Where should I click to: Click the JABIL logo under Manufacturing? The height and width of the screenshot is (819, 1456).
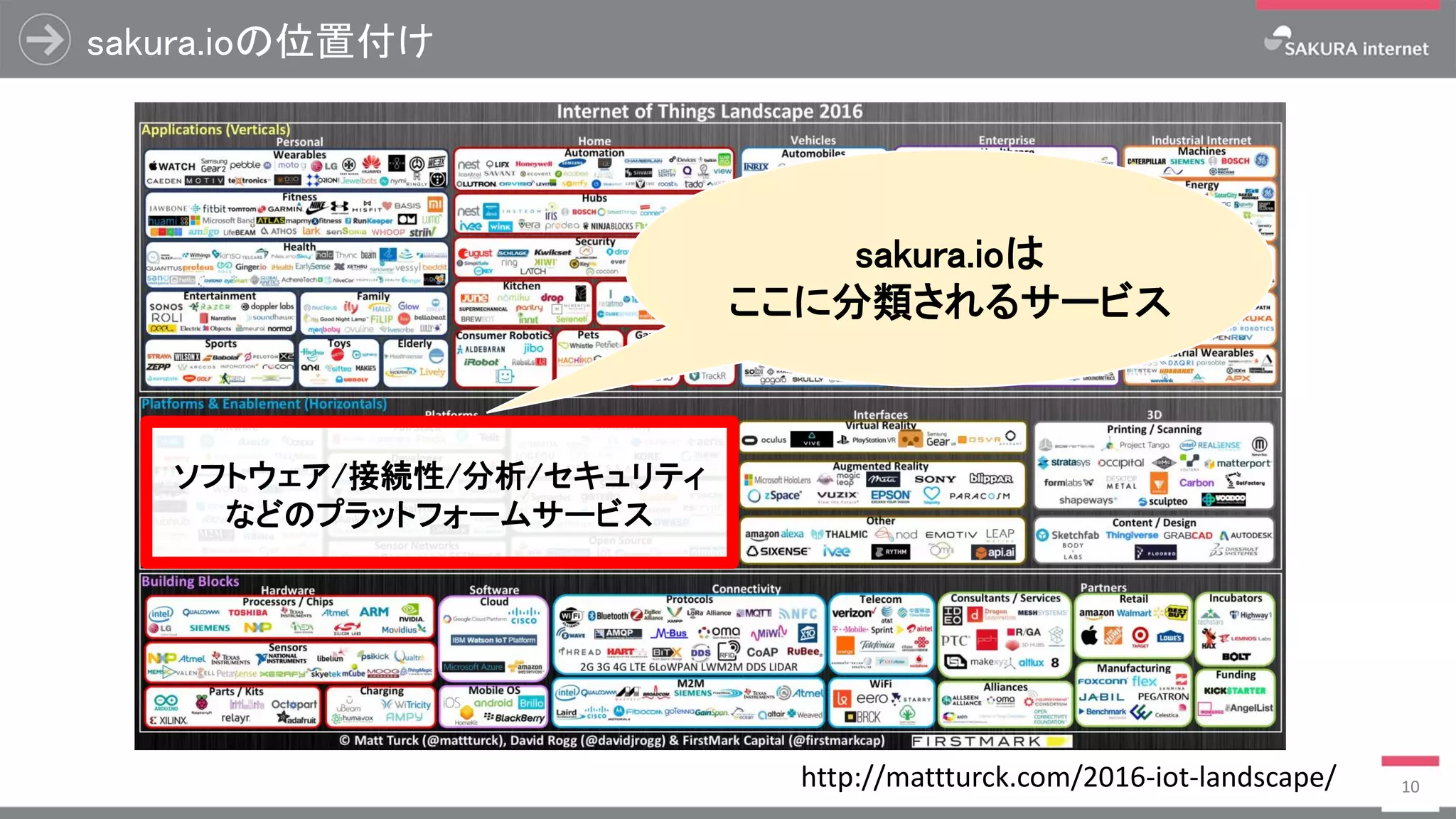1102,697
